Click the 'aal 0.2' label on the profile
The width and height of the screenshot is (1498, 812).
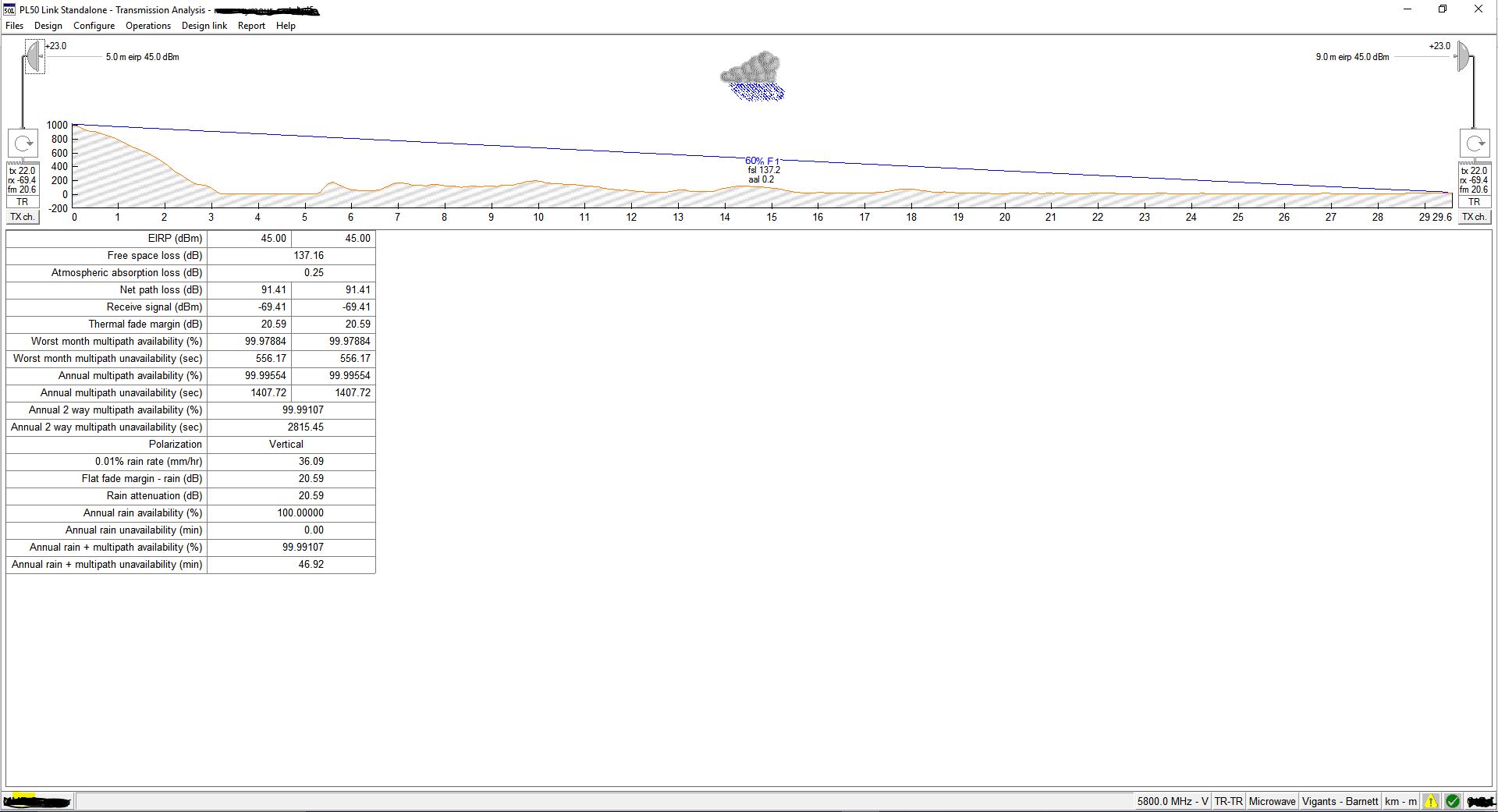pos(761,179)
